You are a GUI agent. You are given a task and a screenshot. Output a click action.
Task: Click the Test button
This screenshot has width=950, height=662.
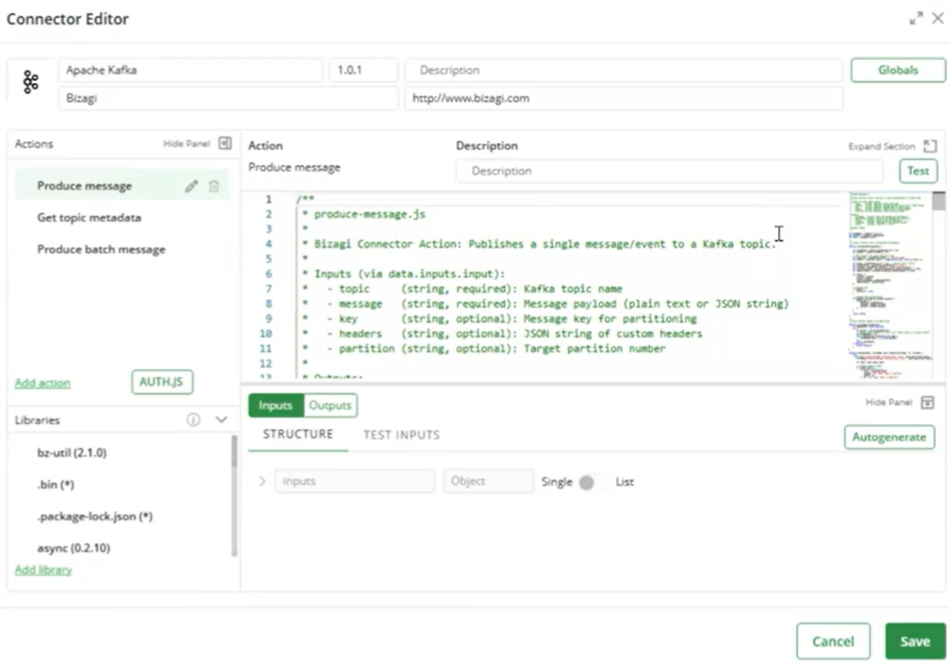(918, 171)
